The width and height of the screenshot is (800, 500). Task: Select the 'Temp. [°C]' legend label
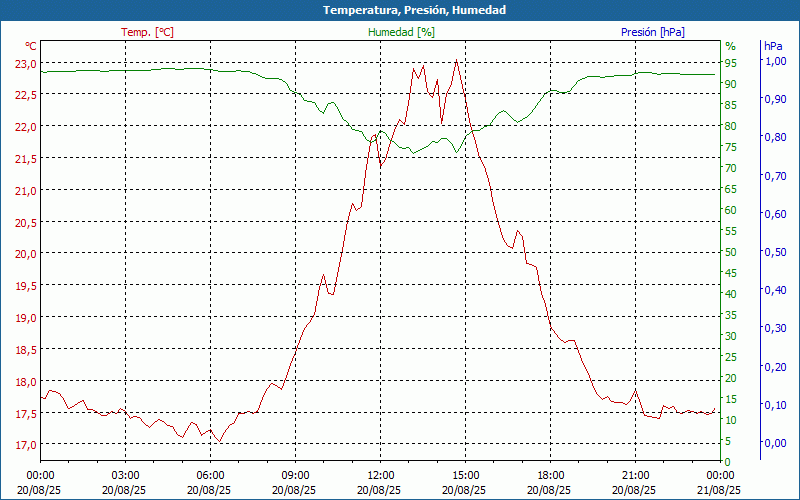[x=147, y=32]
